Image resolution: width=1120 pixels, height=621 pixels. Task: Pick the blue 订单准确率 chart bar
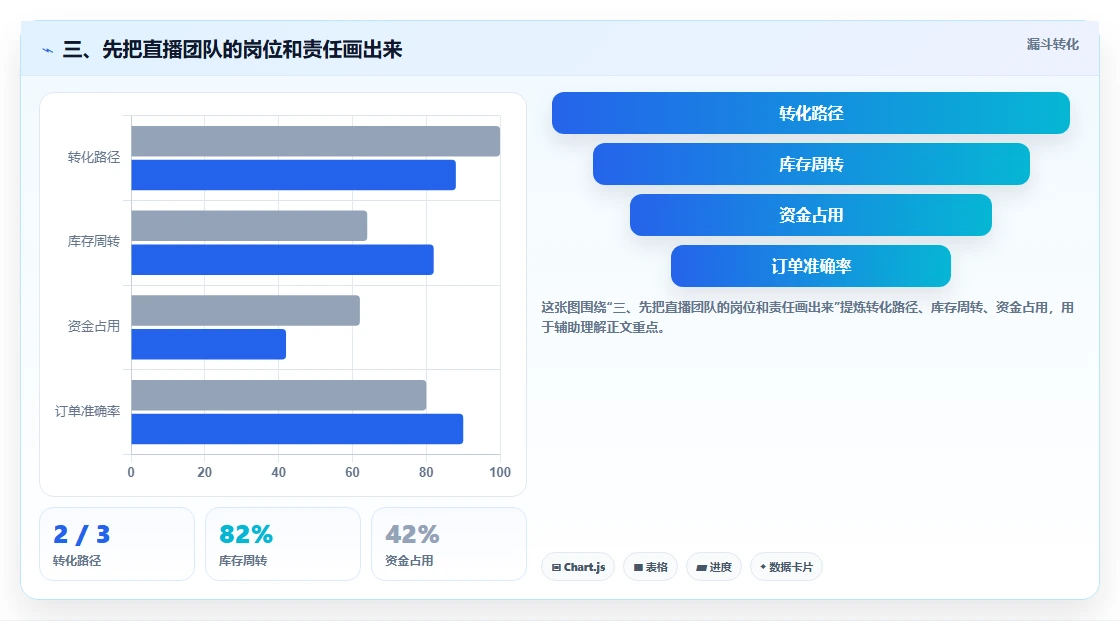pyautogui.click(x=297, y=429)
